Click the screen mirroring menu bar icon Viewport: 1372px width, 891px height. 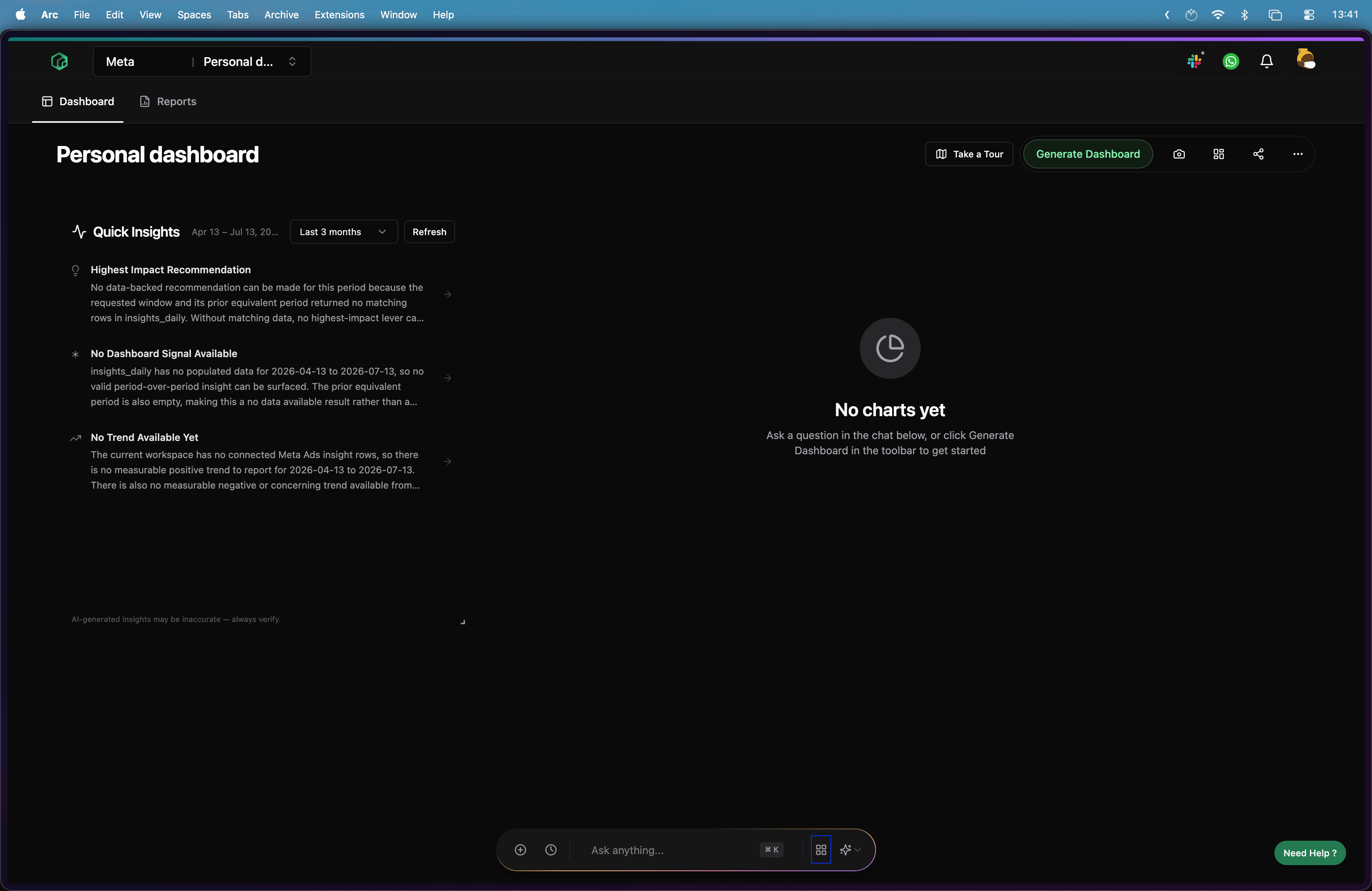tap(1275, 14)
